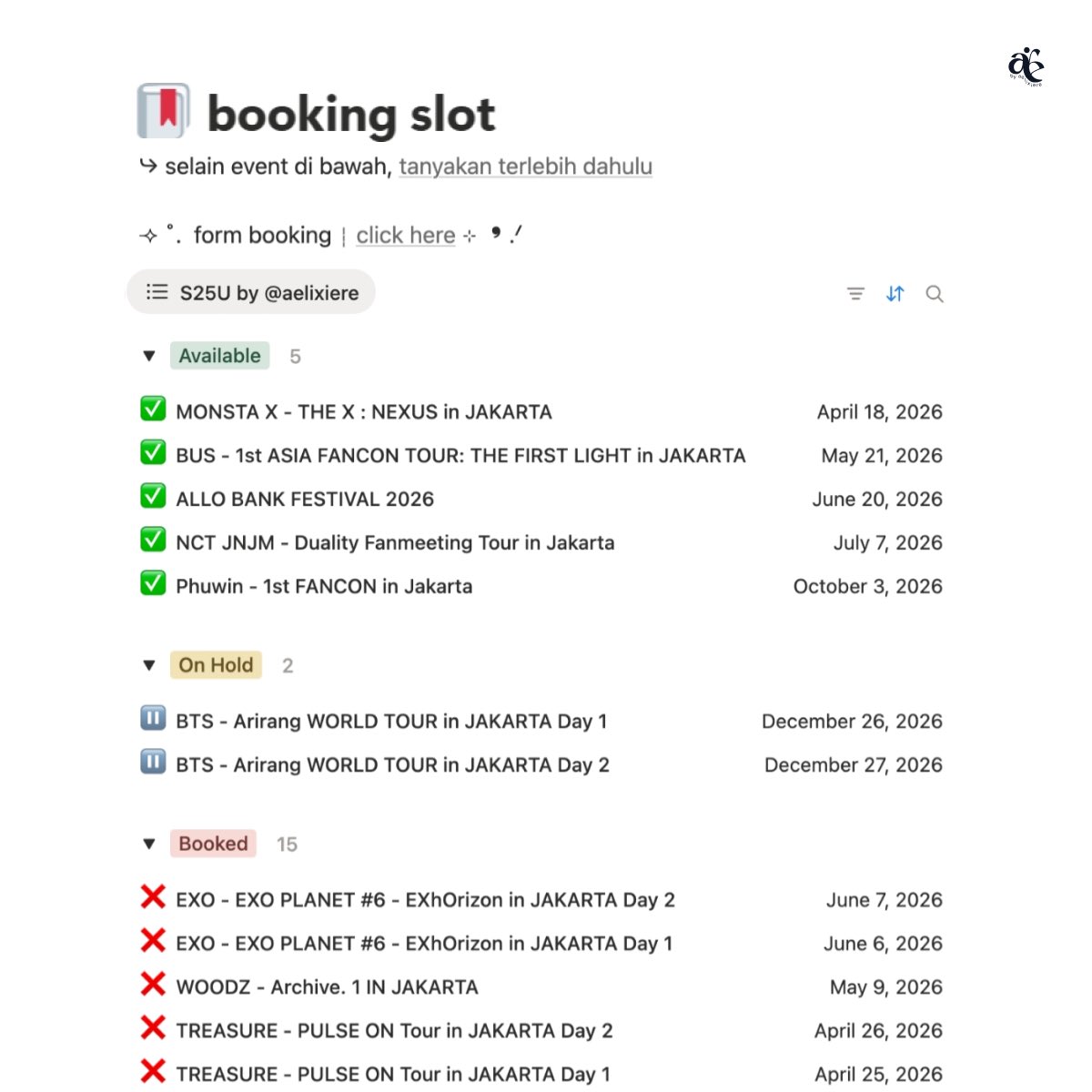The width and height of the screenshot is (1092, 1092).
Task: Click the Booked count of 15
Action: (x=287, y=844)
